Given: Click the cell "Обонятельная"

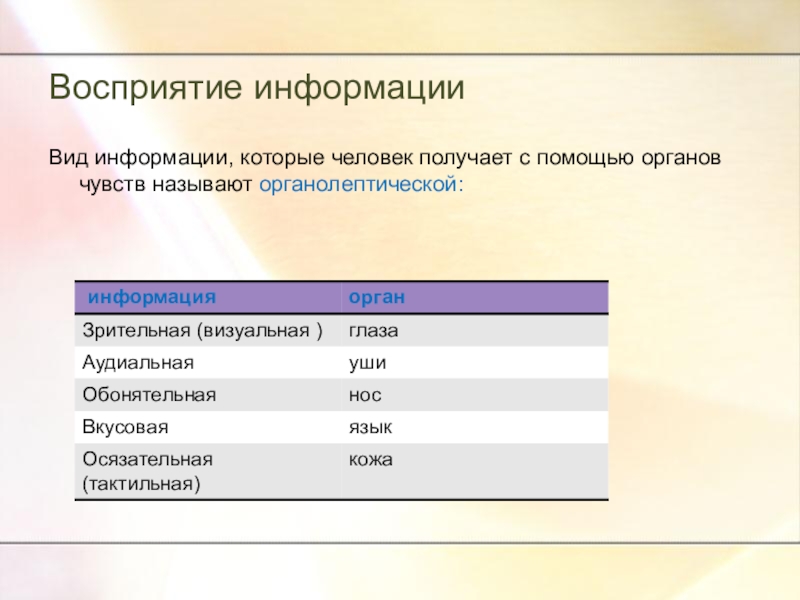Looking at the screenshot, I should click(x=208, y=395).
